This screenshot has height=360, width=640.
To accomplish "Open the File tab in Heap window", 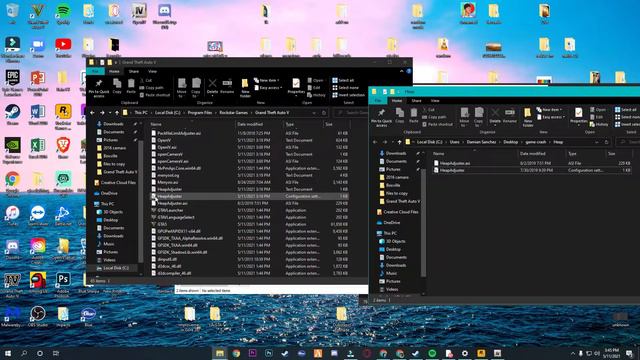I will point(378,101).
